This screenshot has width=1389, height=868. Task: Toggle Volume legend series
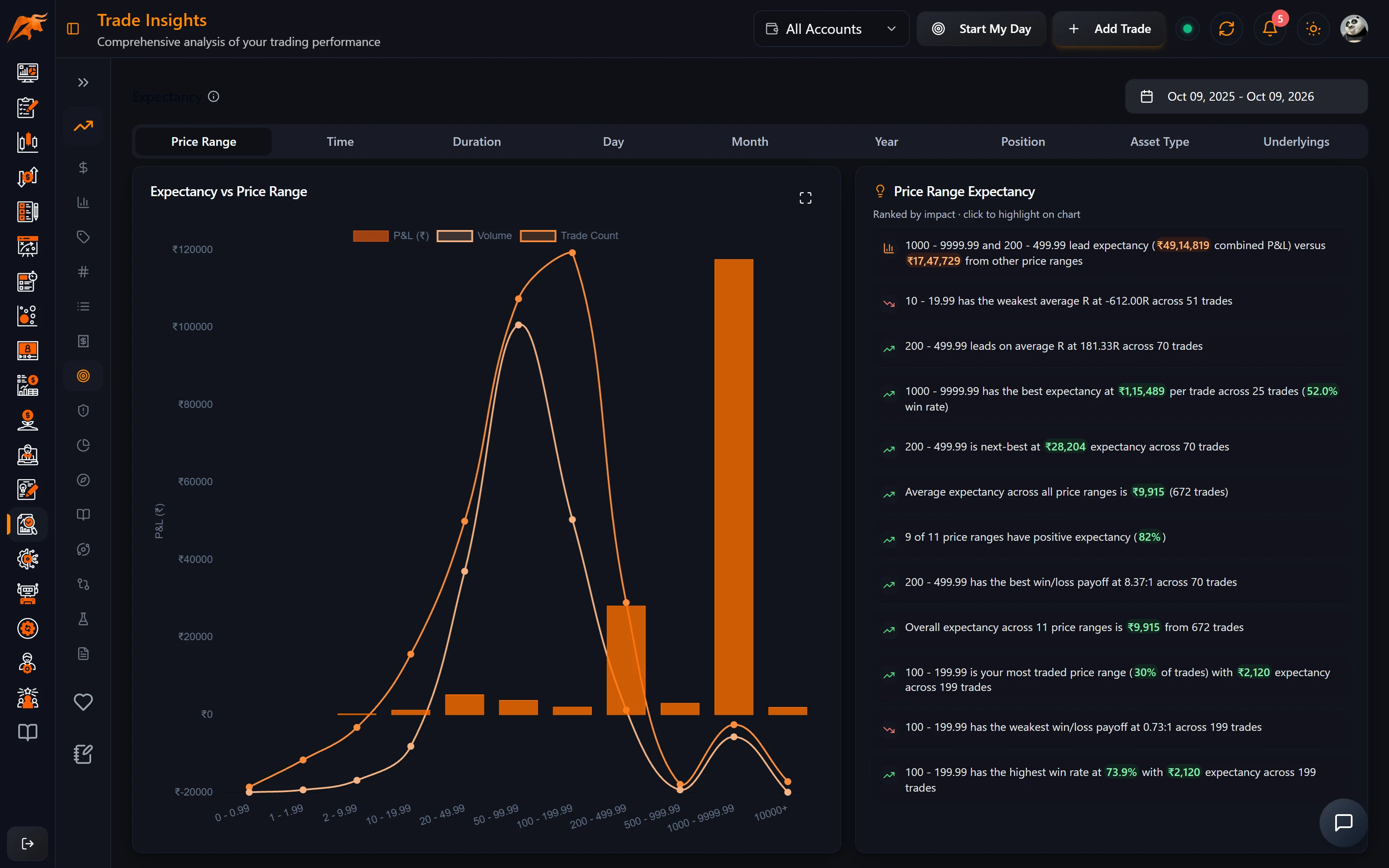(474, 236)
